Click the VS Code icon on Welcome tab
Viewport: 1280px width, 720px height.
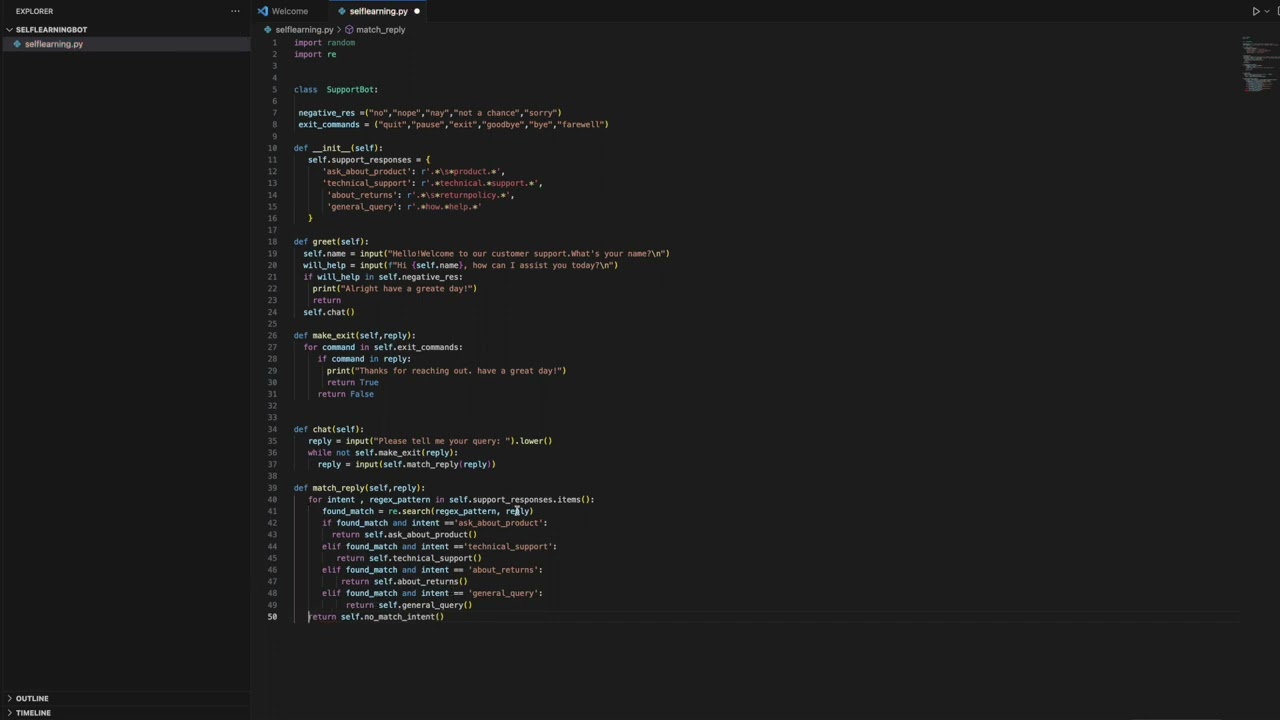(x=263, y=11)
